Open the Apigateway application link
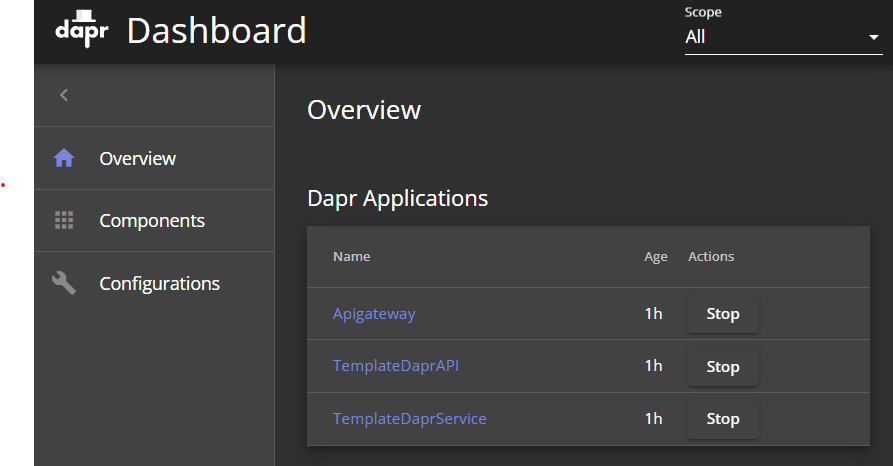Image resolution: width=893 pixels, height=466 pixels. 374,314
